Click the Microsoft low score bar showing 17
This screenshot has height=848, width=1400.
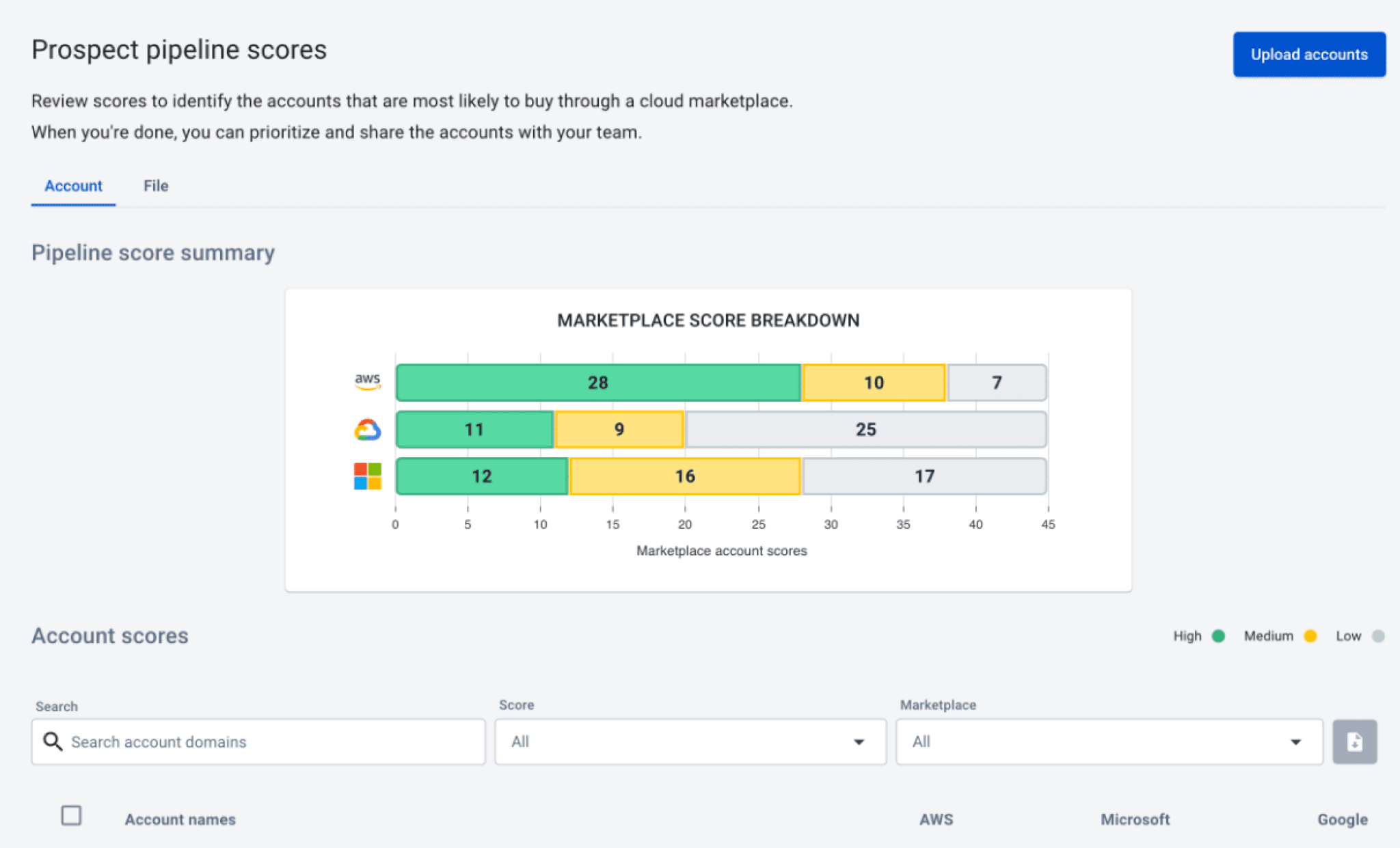tap(920, 477)
